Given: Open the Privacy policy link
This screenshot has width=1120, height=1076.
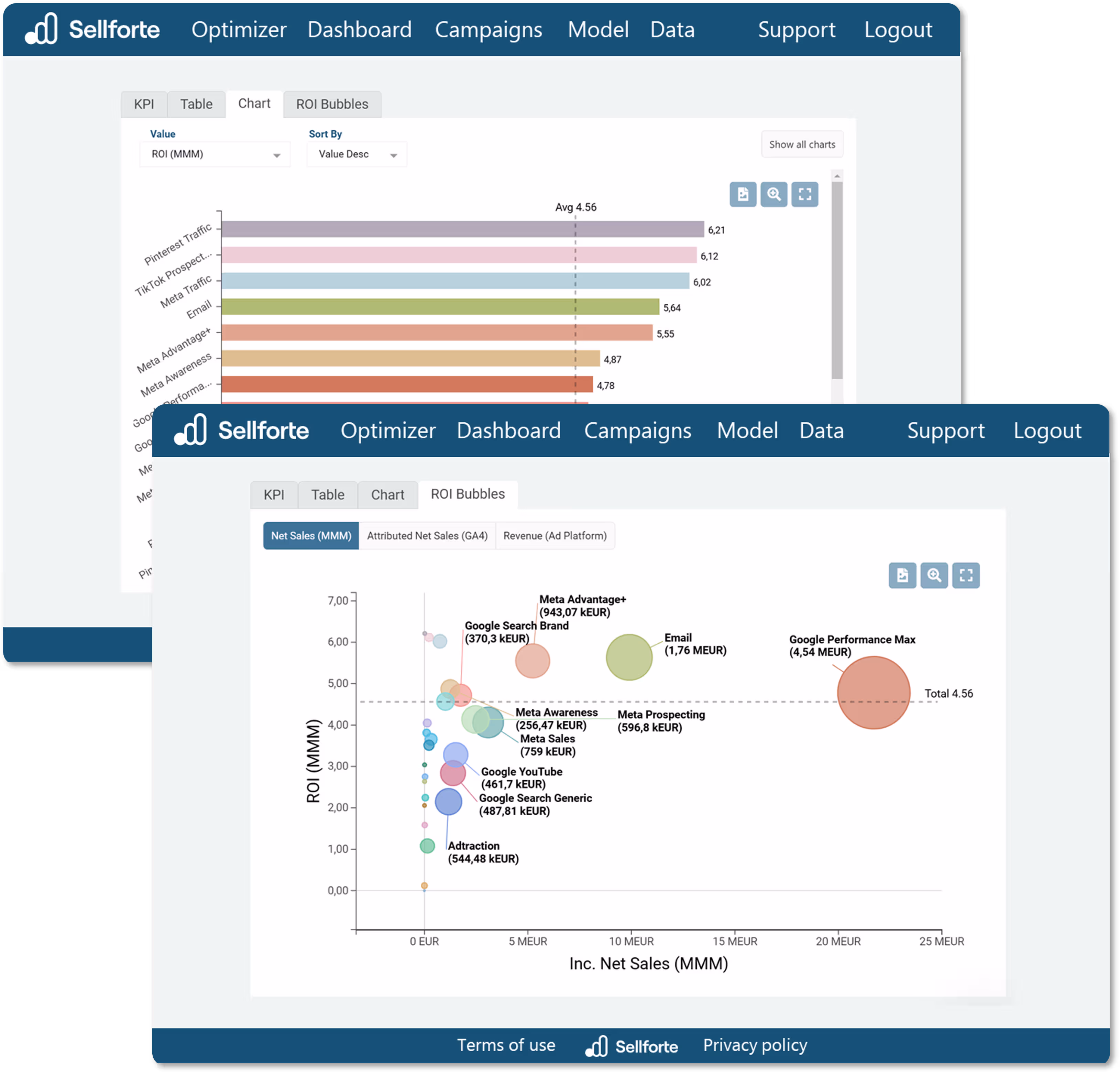Looking at the screenshot, I should [755, 1045].
